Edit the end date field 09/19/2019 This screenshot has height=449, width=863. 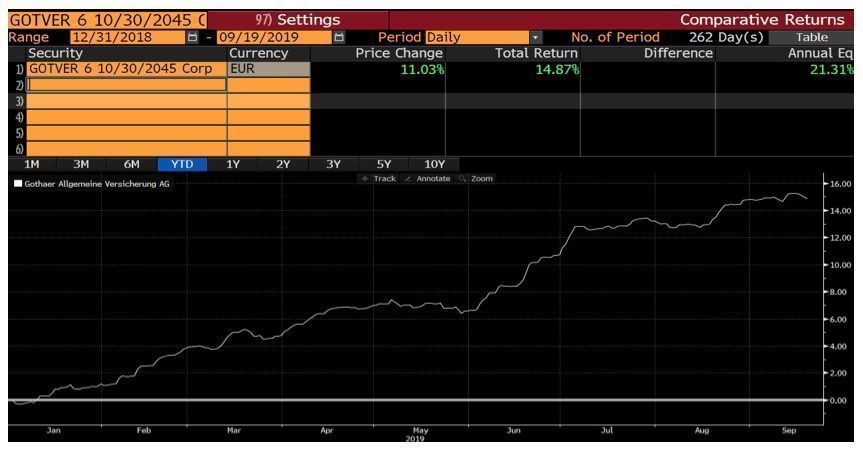pyautogui.click(x=275, y=37)
